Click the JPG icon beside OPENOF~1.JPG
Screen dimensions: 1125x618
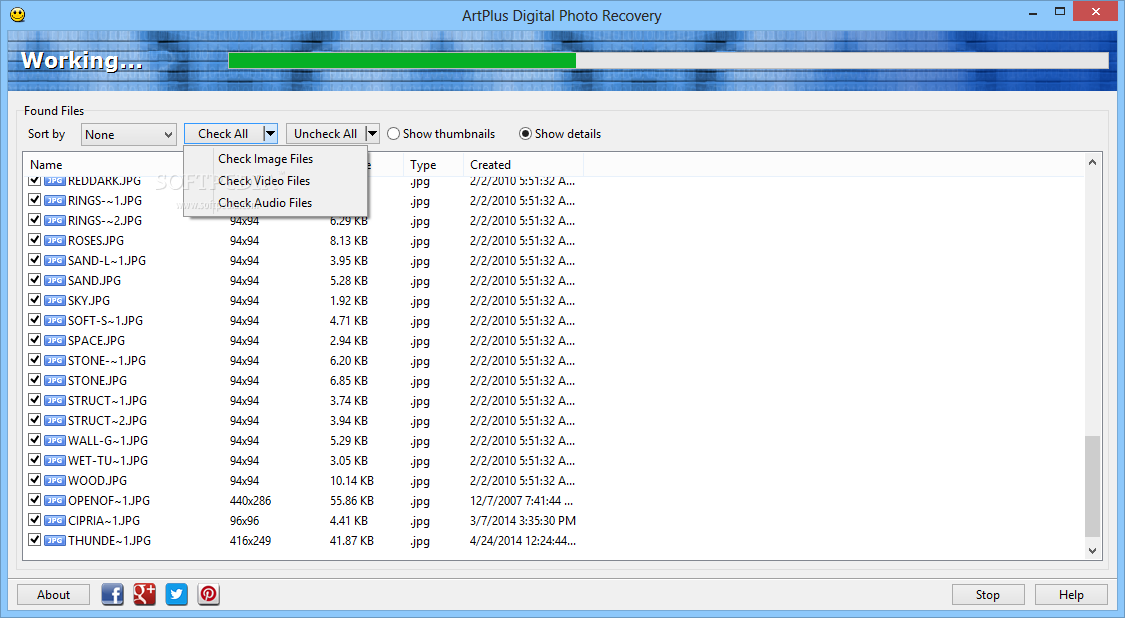[x=55, y=501]
